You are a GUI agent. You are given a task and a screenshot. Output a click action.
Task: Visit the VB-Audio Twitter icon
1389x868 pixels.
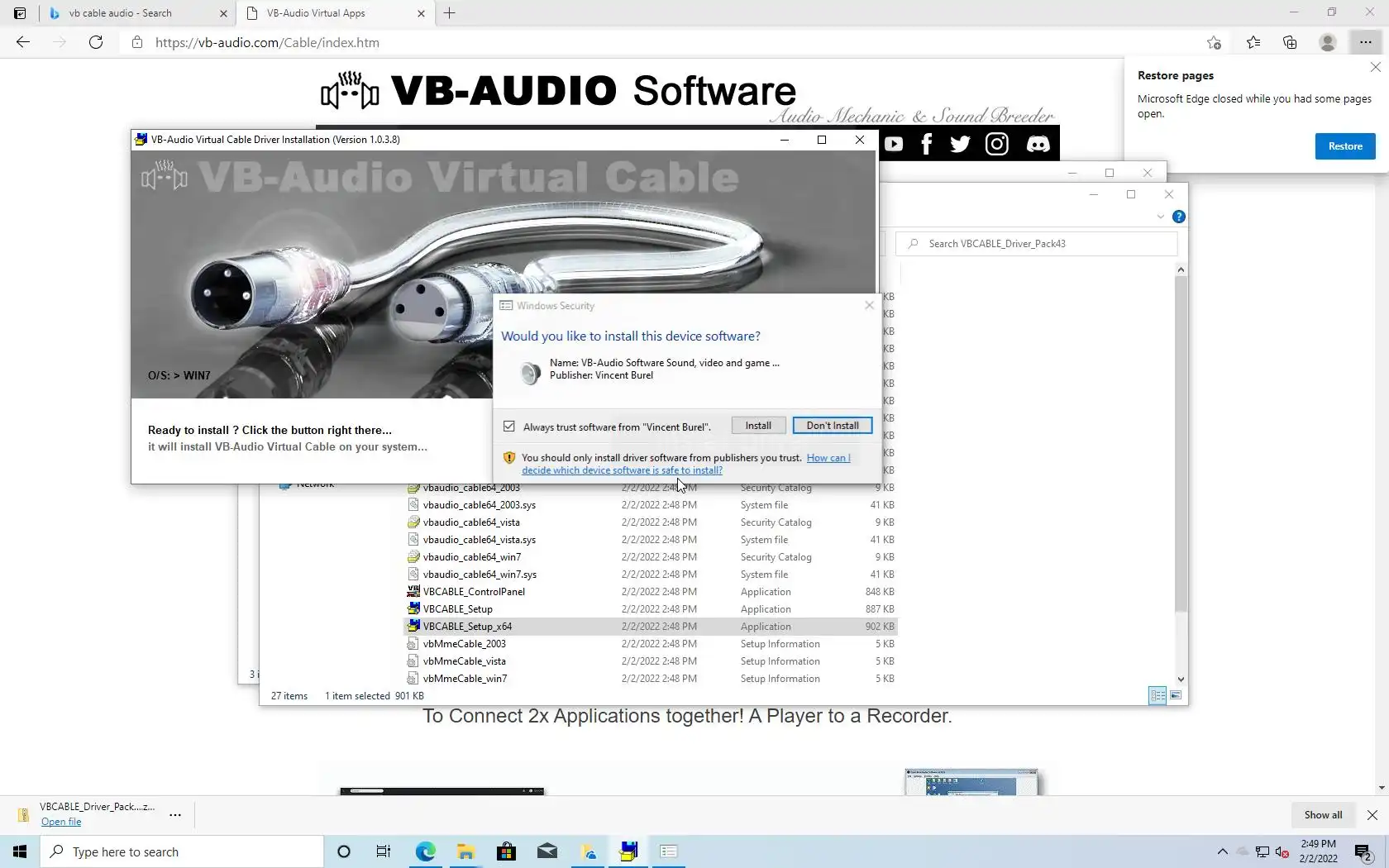pyautogui.click(x=960, y=144)
